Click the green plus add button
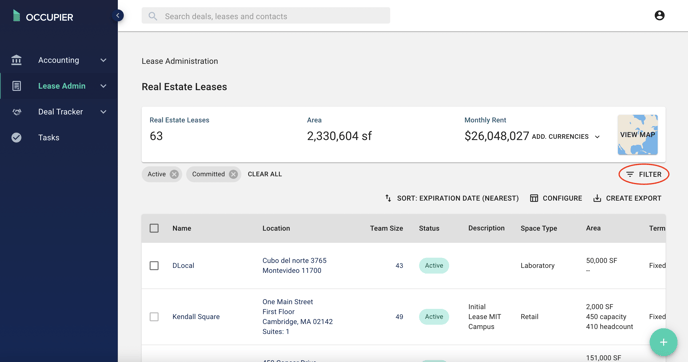 [663, 342]
